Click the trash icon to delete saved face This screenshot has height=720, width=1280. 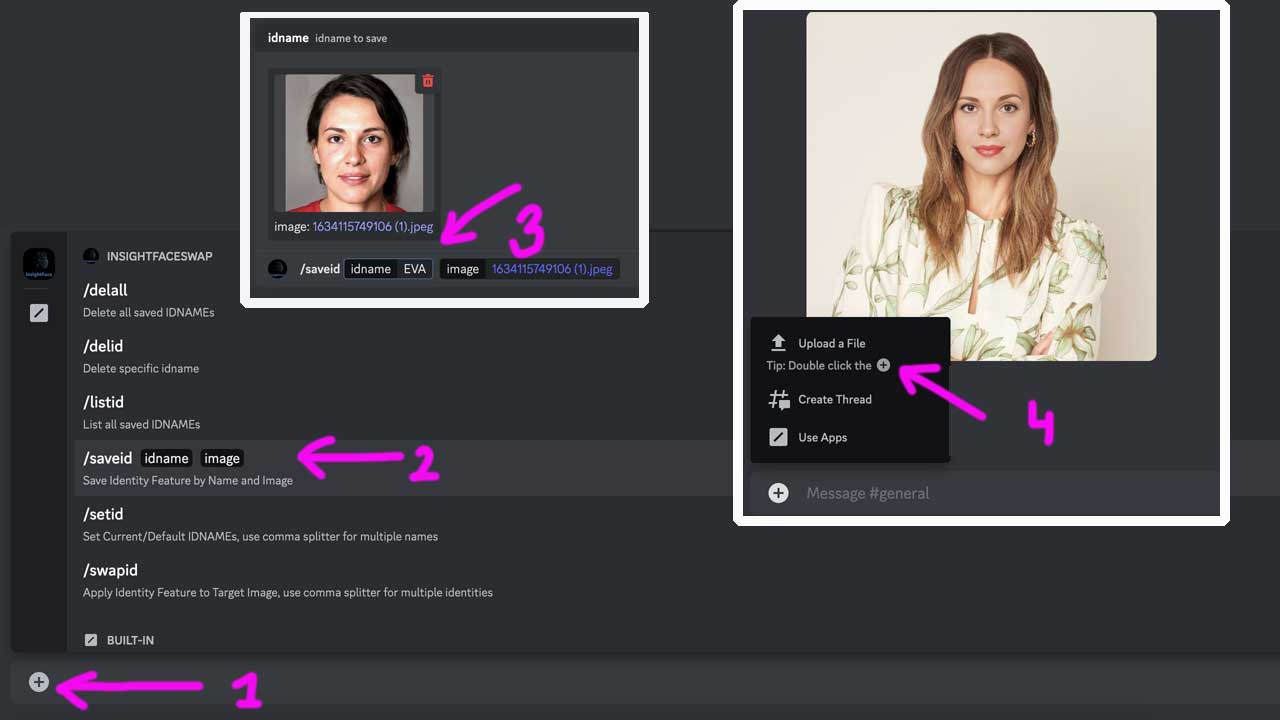pos(427,81)
